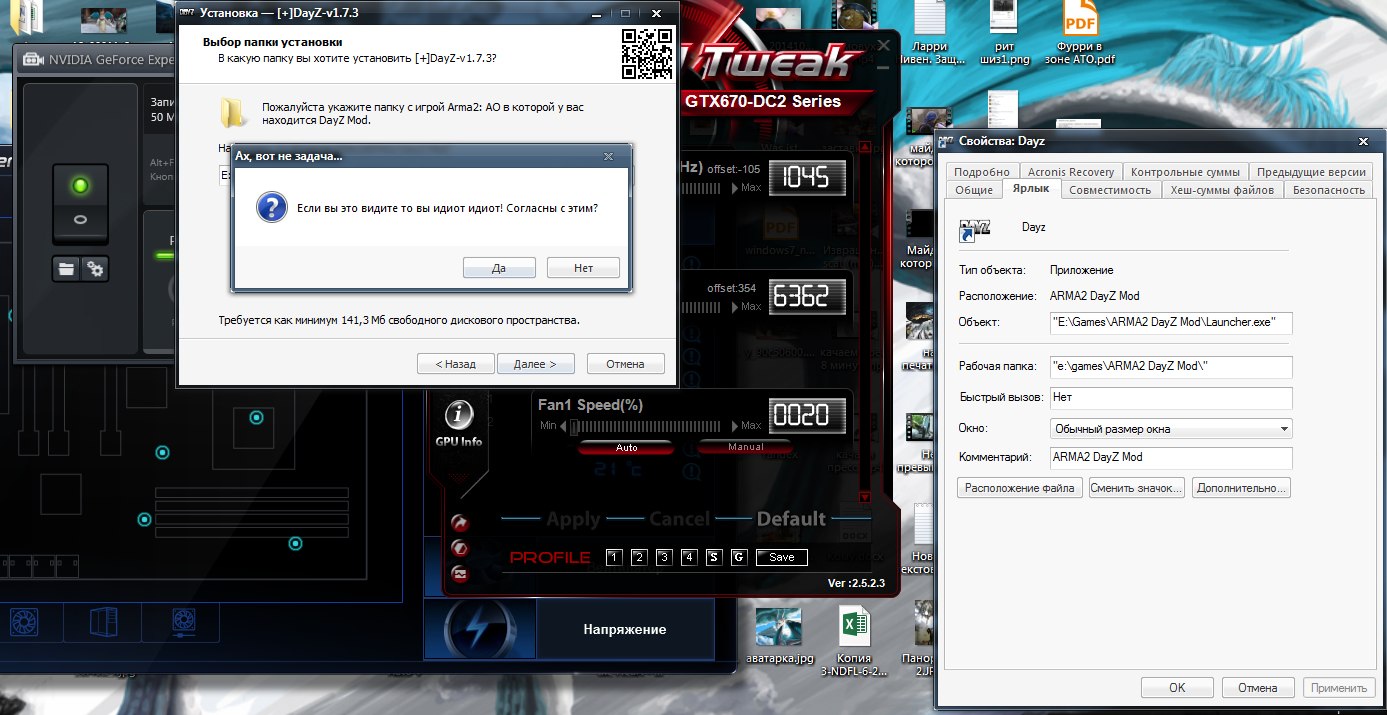Click the < Назад installer button

(x=455, y=364)
